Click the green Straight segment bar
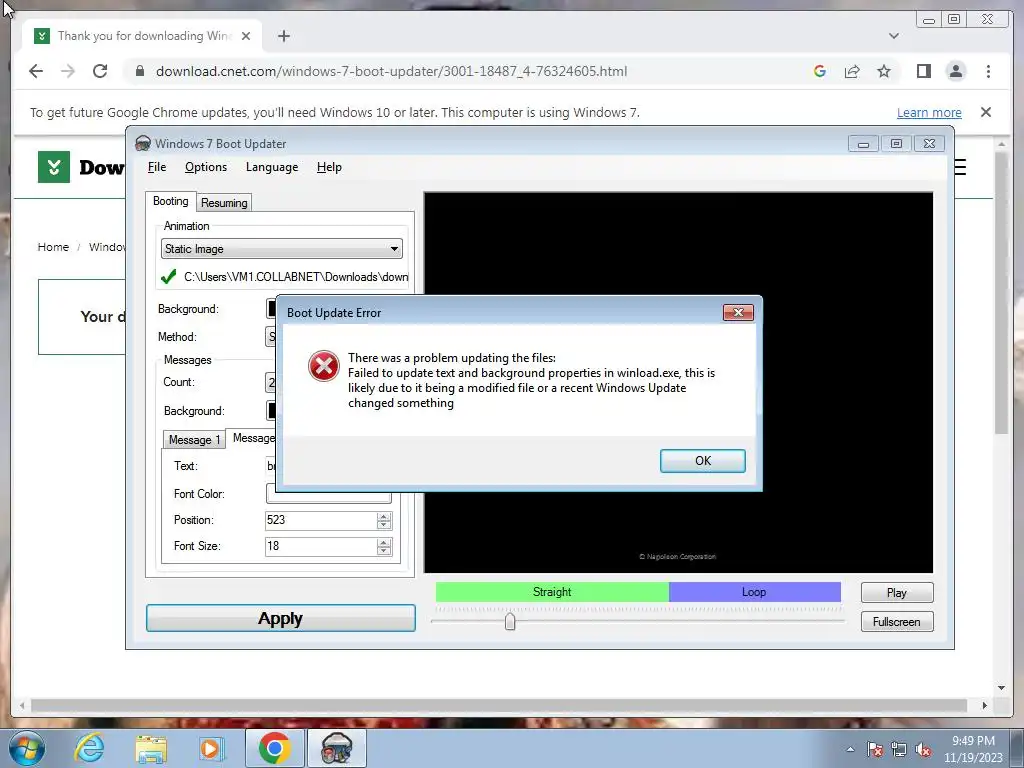Screen dimensions: 1024x768 click(x=552, y=592)
